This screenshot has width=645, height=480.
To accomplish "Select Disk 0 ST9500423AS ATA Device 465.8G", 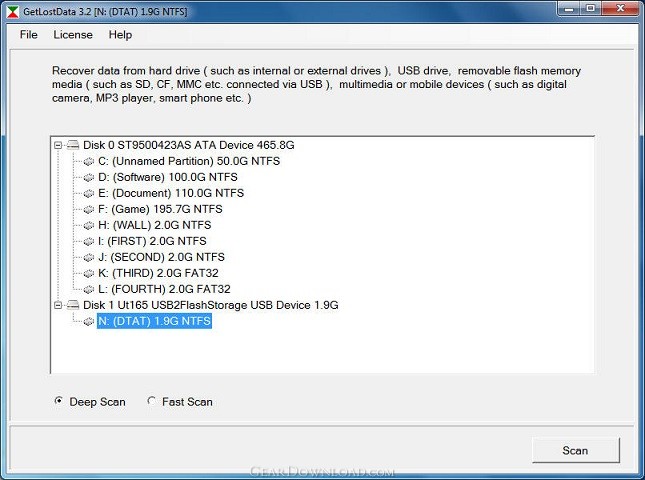I will tap(189, 145).
